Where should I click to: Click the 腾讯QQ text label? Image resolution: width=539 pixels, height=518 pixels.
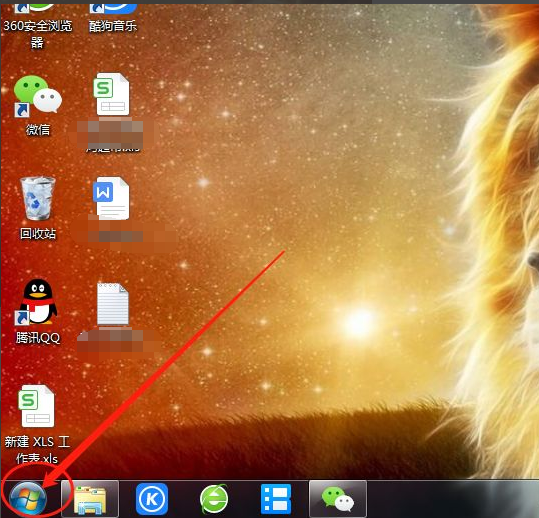click(38, 338)
